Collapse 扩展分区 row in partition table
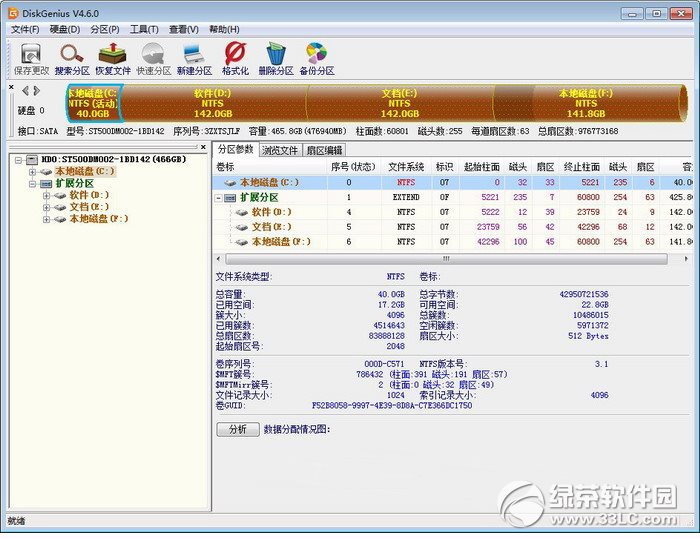 (219, 198)
